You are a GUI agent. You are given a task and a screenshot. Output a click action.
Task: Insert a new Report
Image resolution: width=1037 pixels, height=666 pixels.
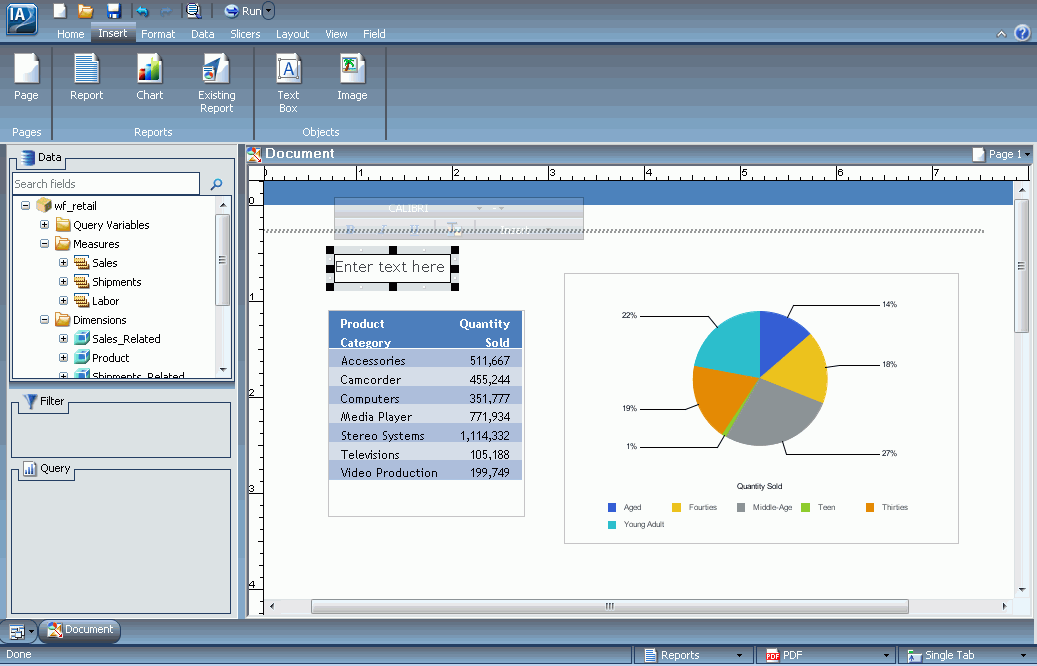click(x=87, y=77)
